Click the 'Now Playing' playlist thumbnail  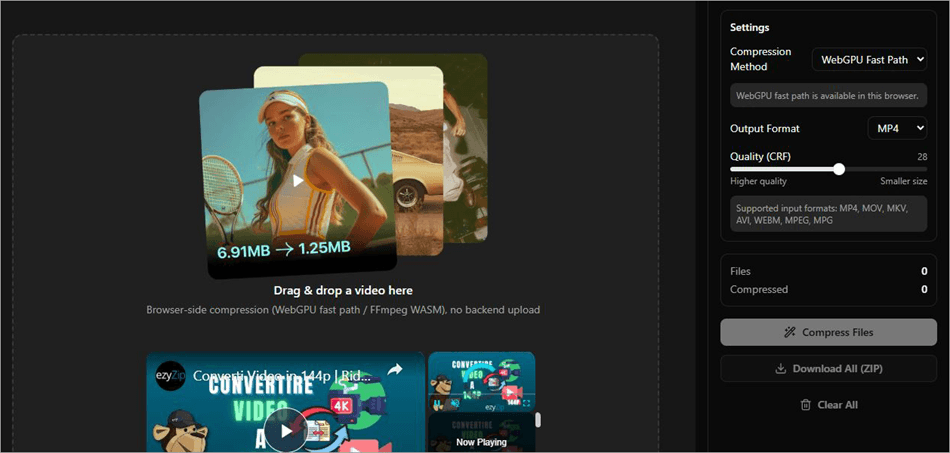(481, 433)
